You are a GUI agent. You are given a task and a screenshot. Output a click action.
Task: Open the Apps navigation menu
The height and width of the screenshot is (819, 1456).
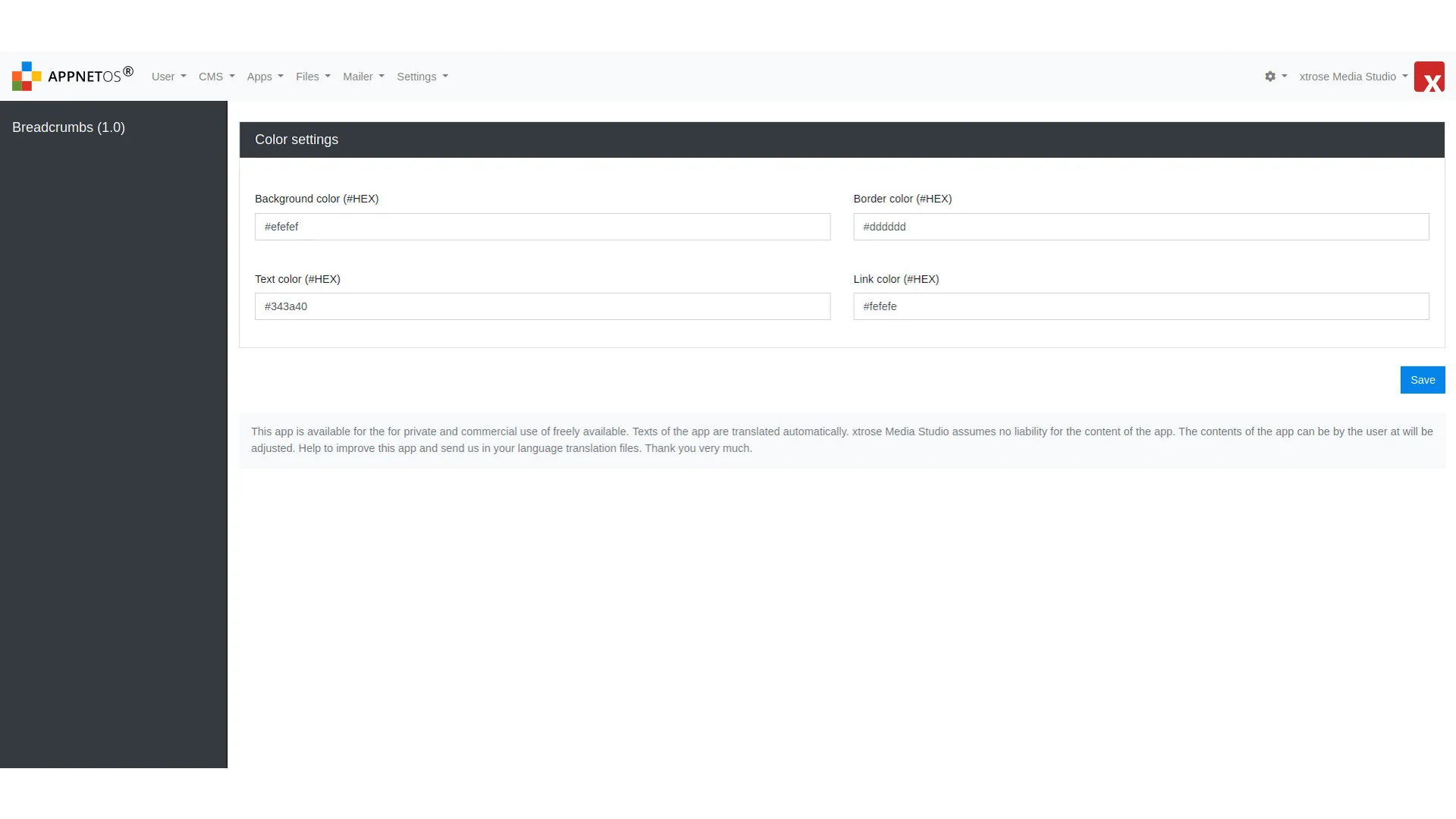(265, 76)
